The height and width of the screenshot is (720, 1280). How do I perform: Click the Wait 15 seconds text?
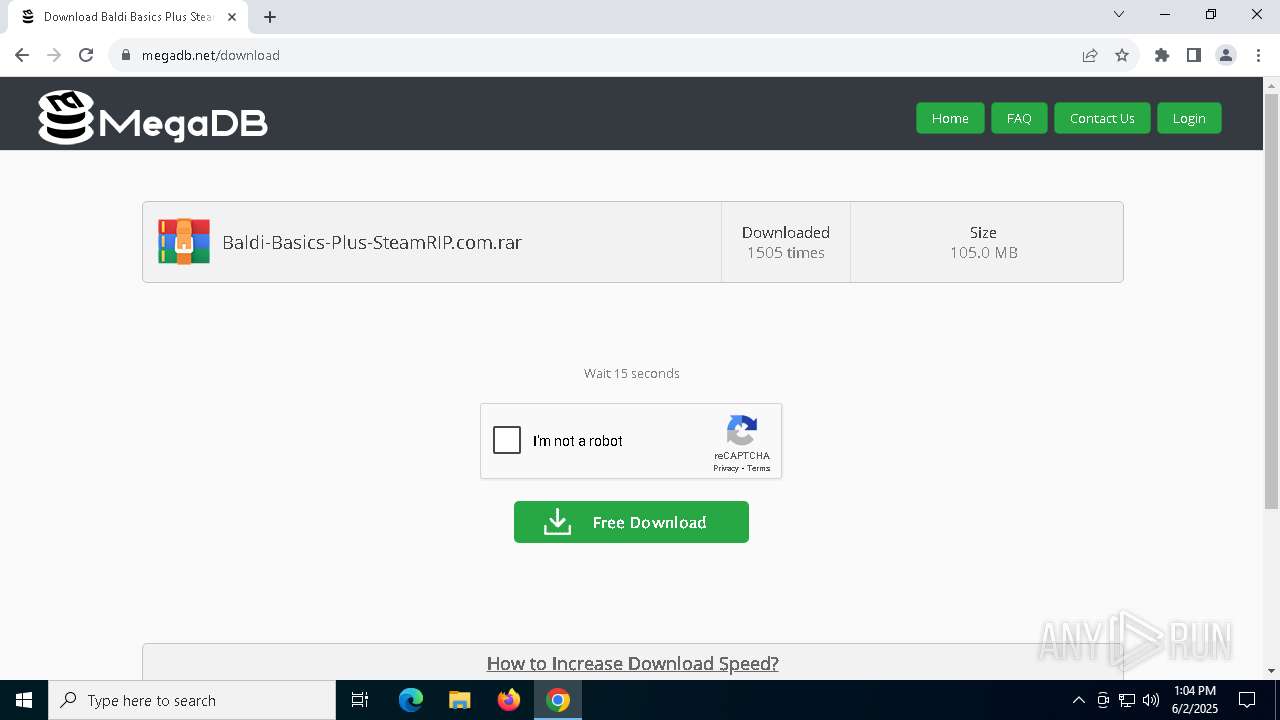click(x=632, y=373)
